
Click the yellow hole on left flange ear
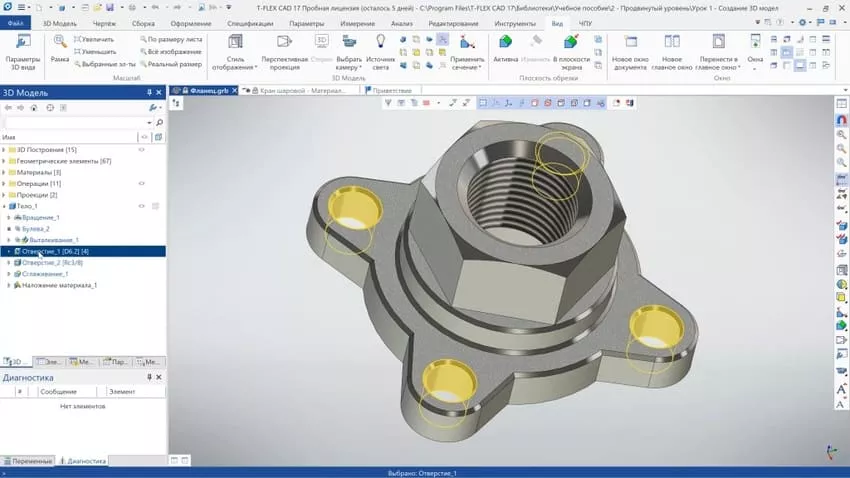354,208
